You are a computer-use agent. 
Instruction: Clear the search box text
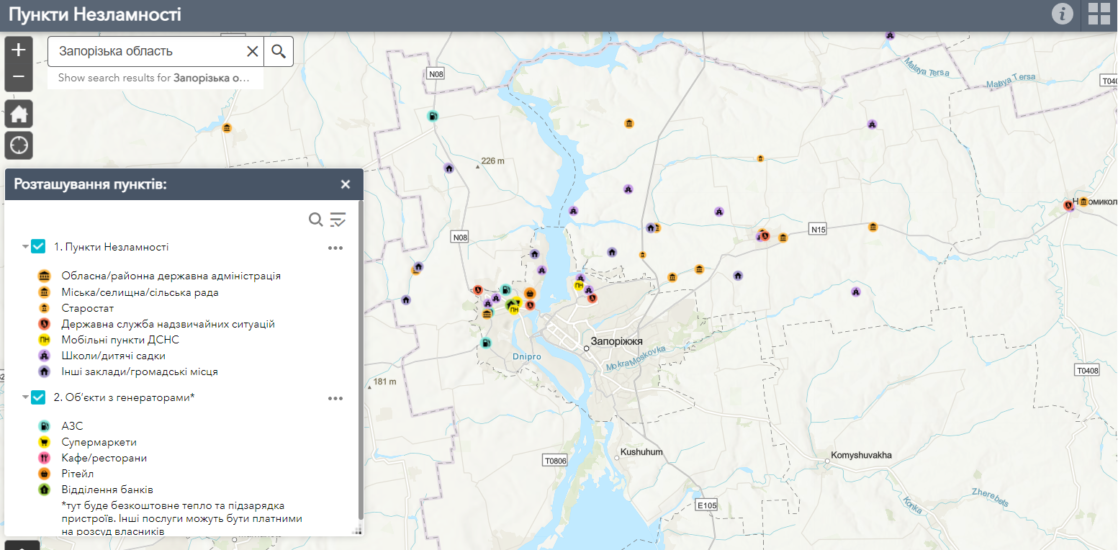coord(252,51)
